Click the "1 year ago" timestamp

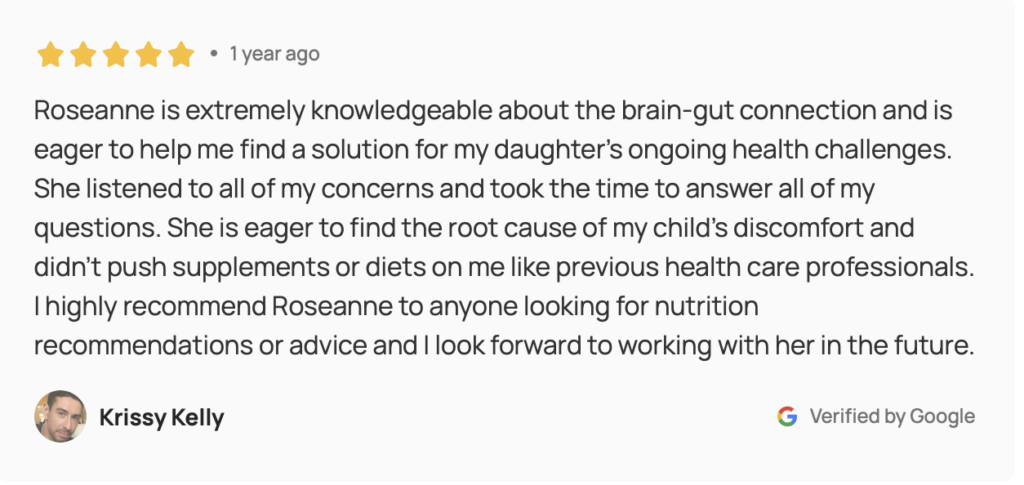point(274,54)
